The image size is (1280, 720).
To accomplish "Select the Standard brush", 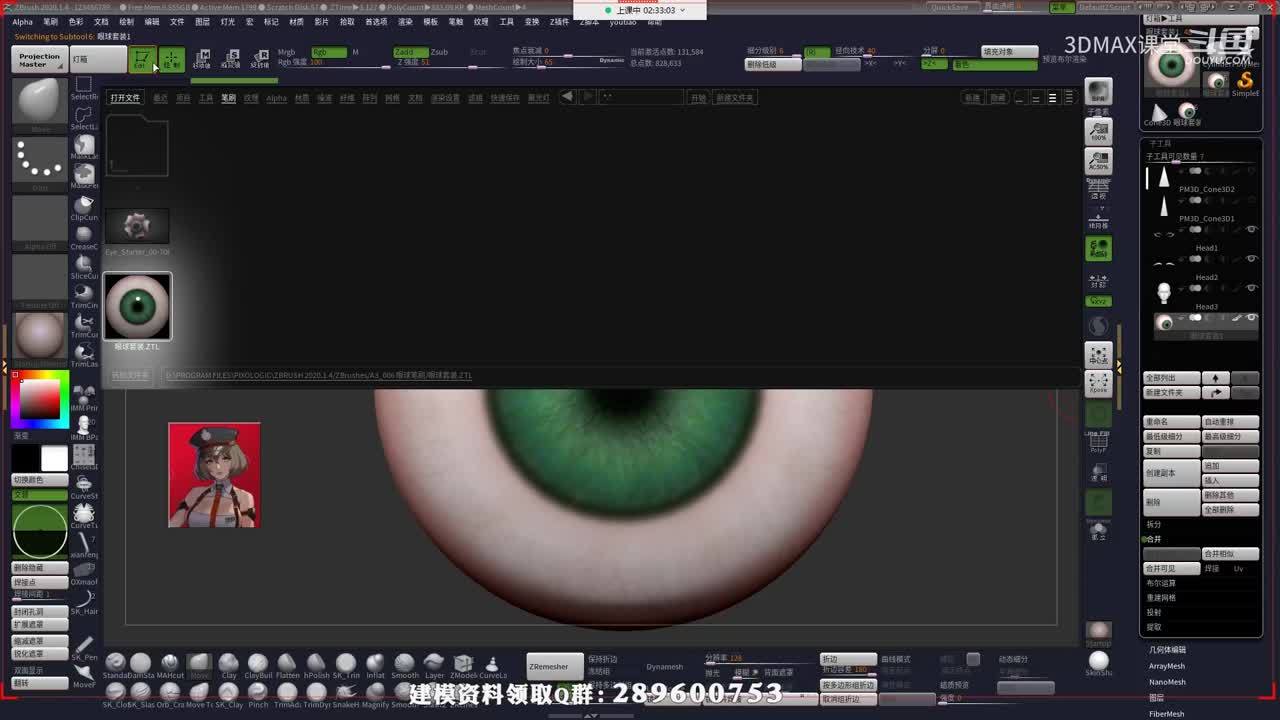I will click(x=115, y=666).
